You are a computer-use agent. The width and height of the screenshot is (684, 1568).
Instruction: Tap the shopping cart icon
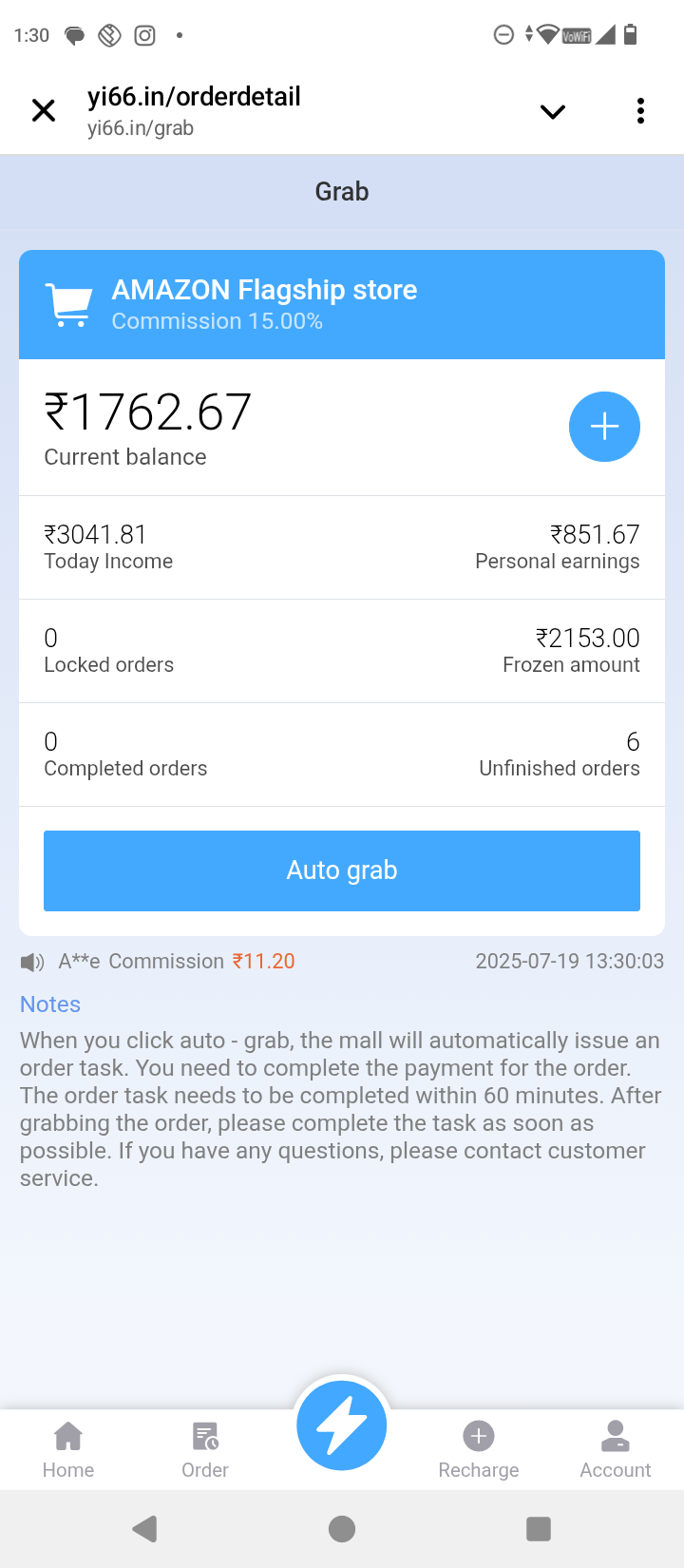coord(68,305)
